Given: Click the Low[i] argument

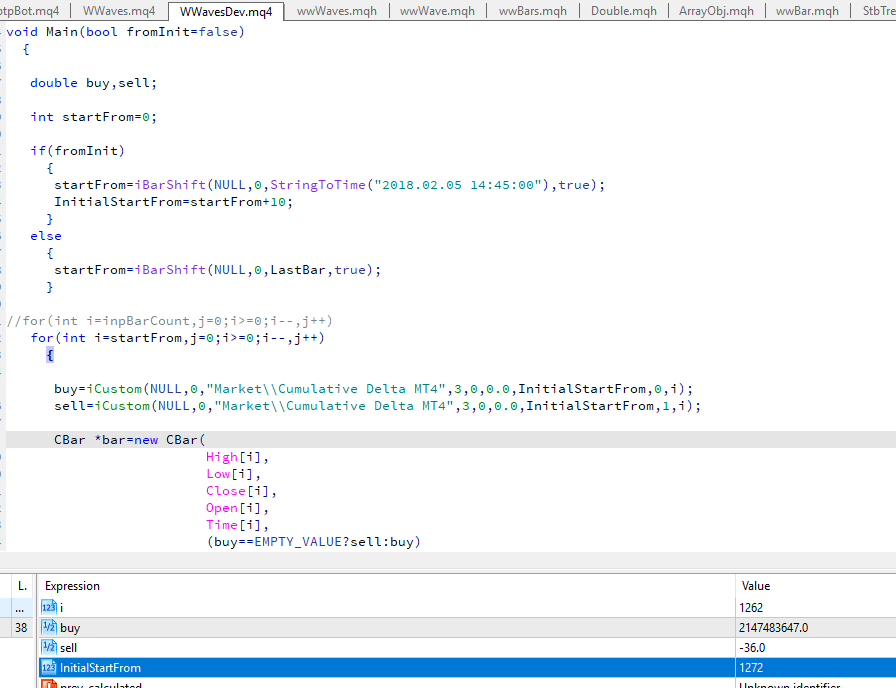Looking at the screenshot, I should (233, 474).
